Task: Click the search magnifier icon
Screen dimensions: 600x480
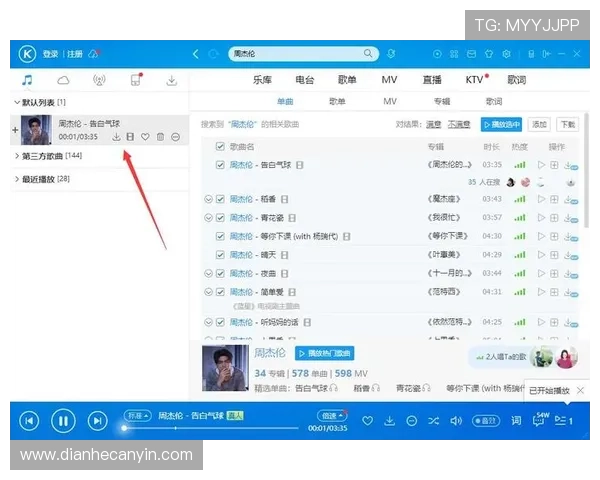Action: pos(368,54)
